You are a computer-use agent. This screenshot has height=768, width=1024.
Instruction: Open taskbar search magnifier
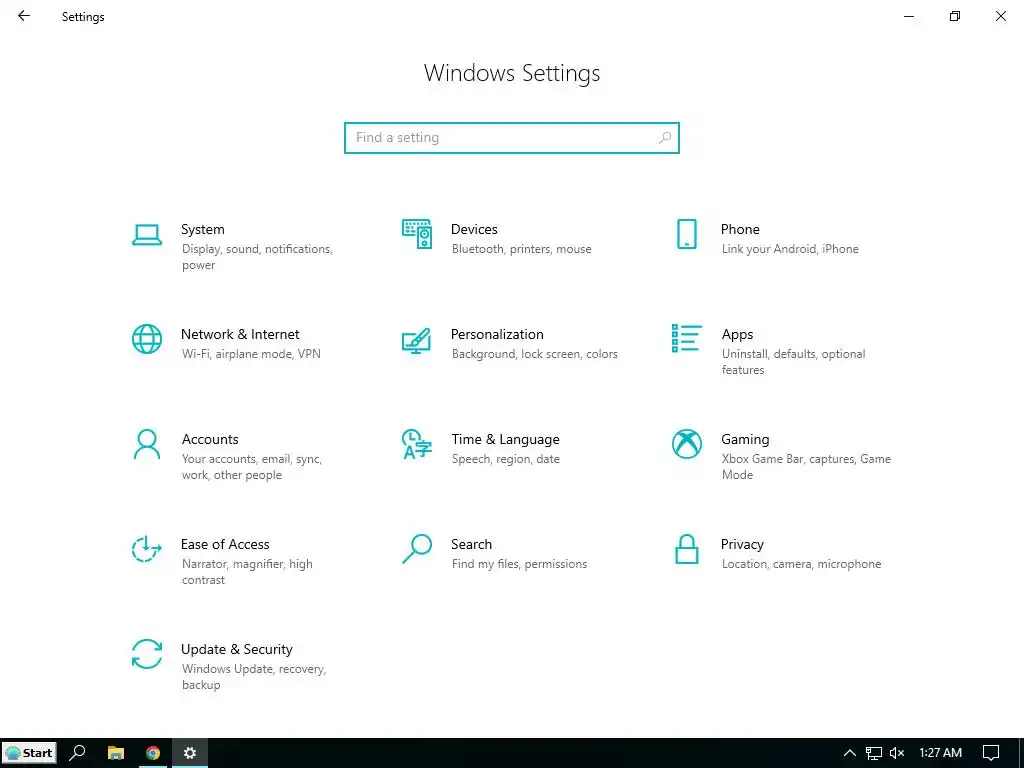[x=77, y=753]
